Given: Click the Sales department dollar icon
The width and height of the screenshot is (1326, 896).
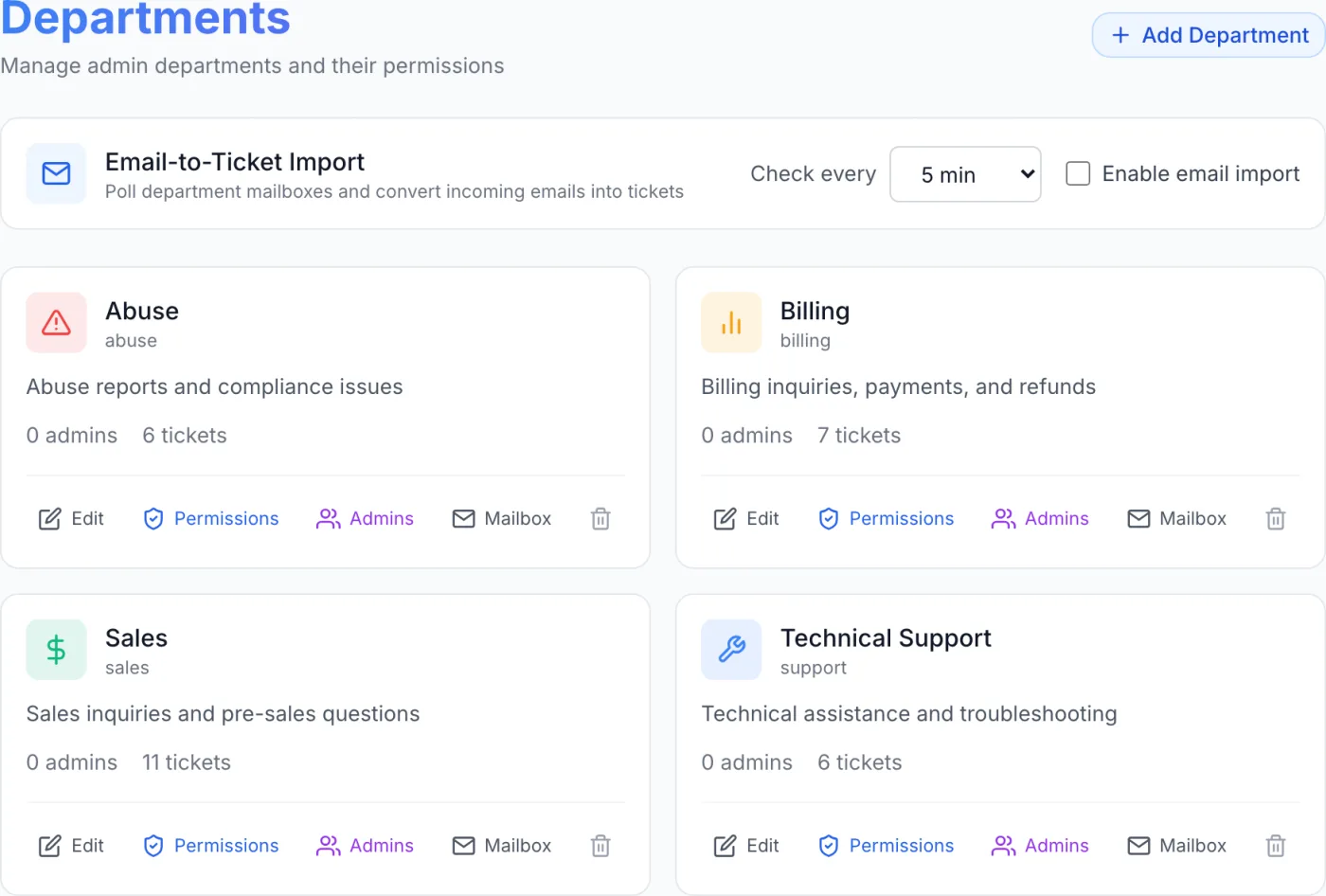Looking at the screenshot, I should tap(56, 650).
